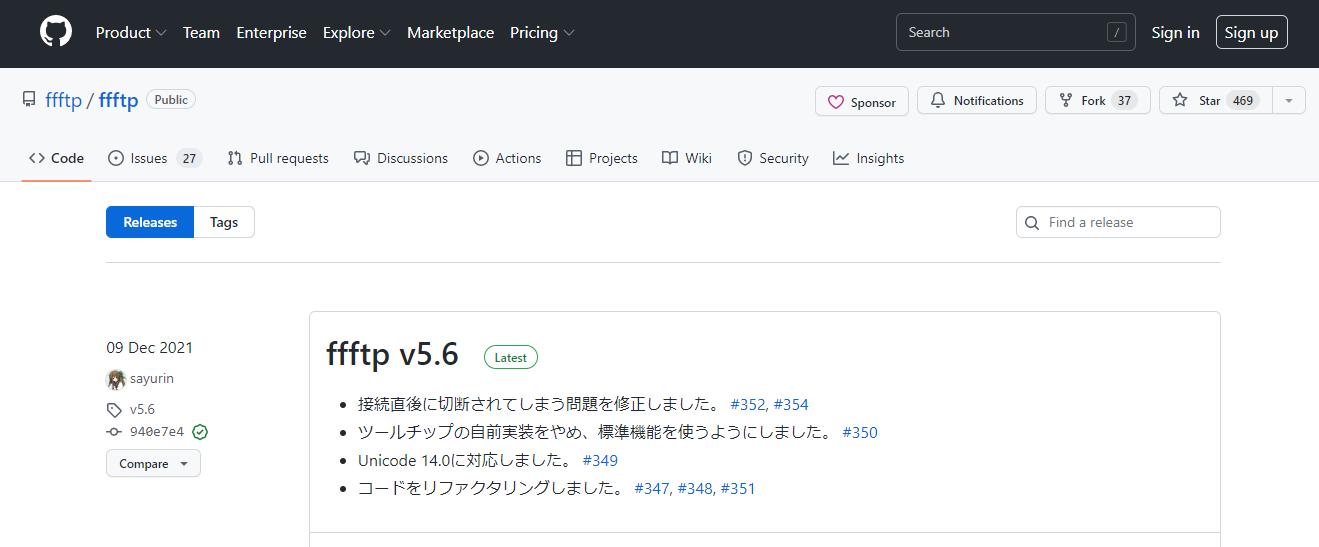Click the heart icon on Sponsor
This screenshot has width=1319, height=547.
click(x=836, y=102)
